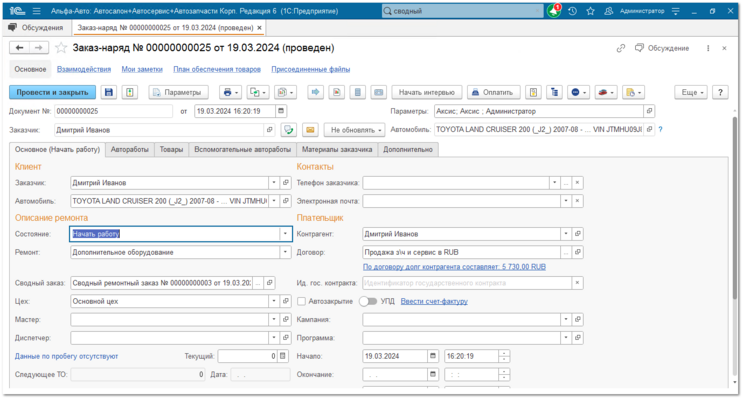
Task: Click the help question mark button
Action: 720,92
